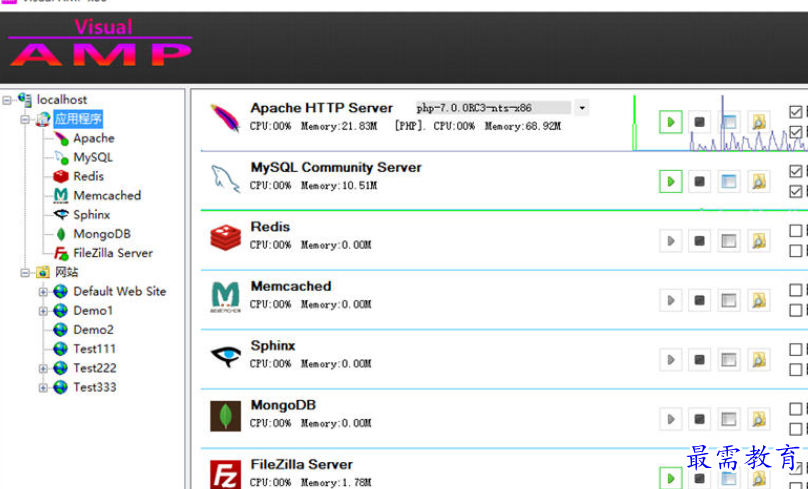Image resolution: width=808 pixels, height=489 pixels.
Task: Check the second checkbox in Redis row
Action: [x=796, y=251]
